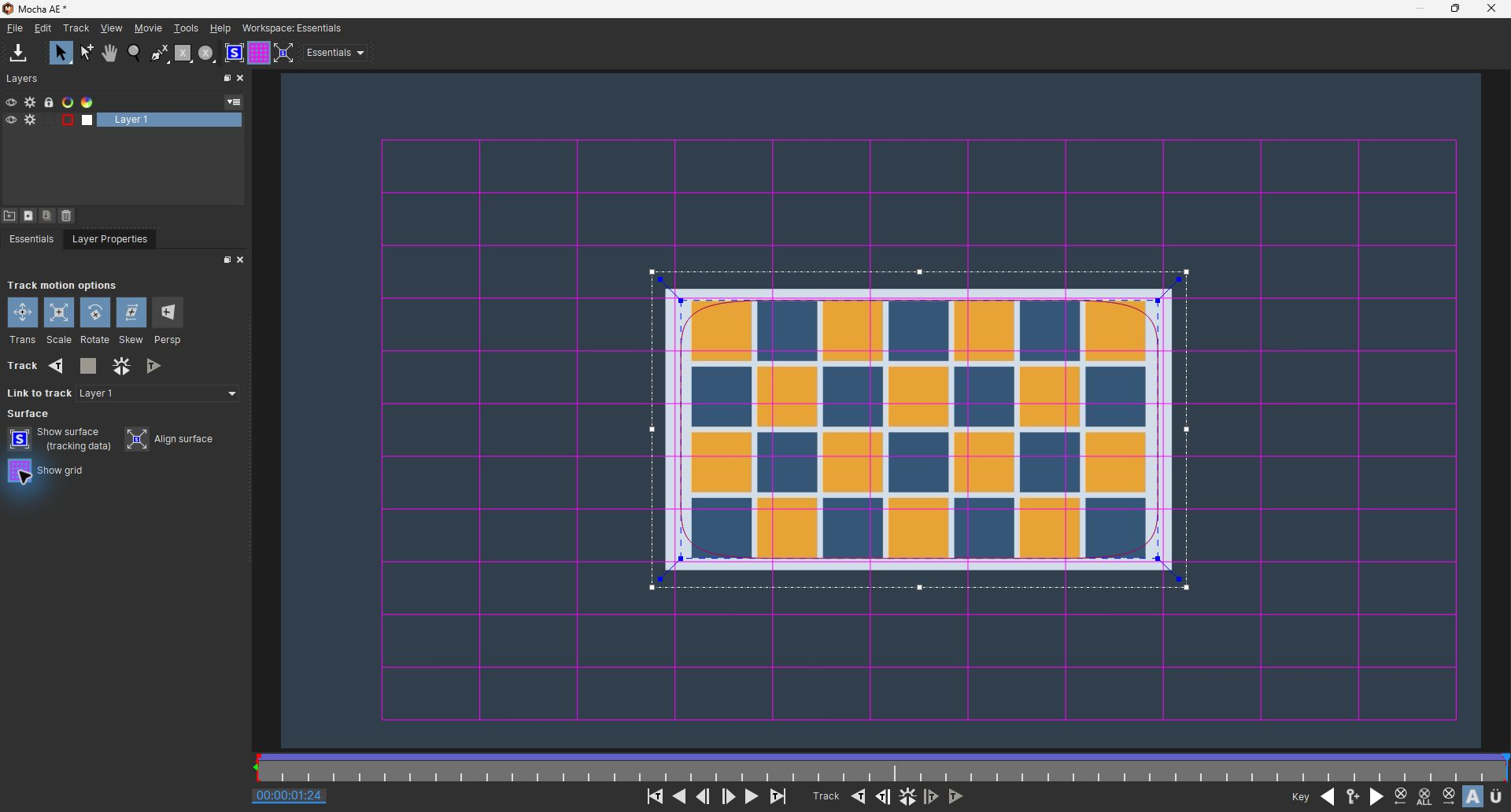Toggle Autokey A button
1511x812 pixels.
(1473, 797)
